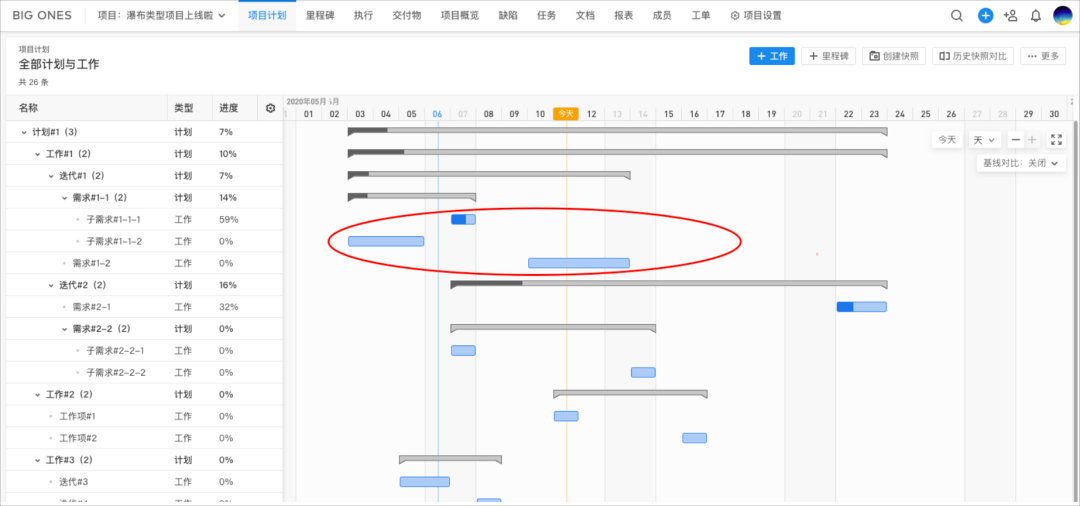The width and height of the screenshot is (1080, 506).
Task: Open the user avatar menu
Action: pos(1062,16)
